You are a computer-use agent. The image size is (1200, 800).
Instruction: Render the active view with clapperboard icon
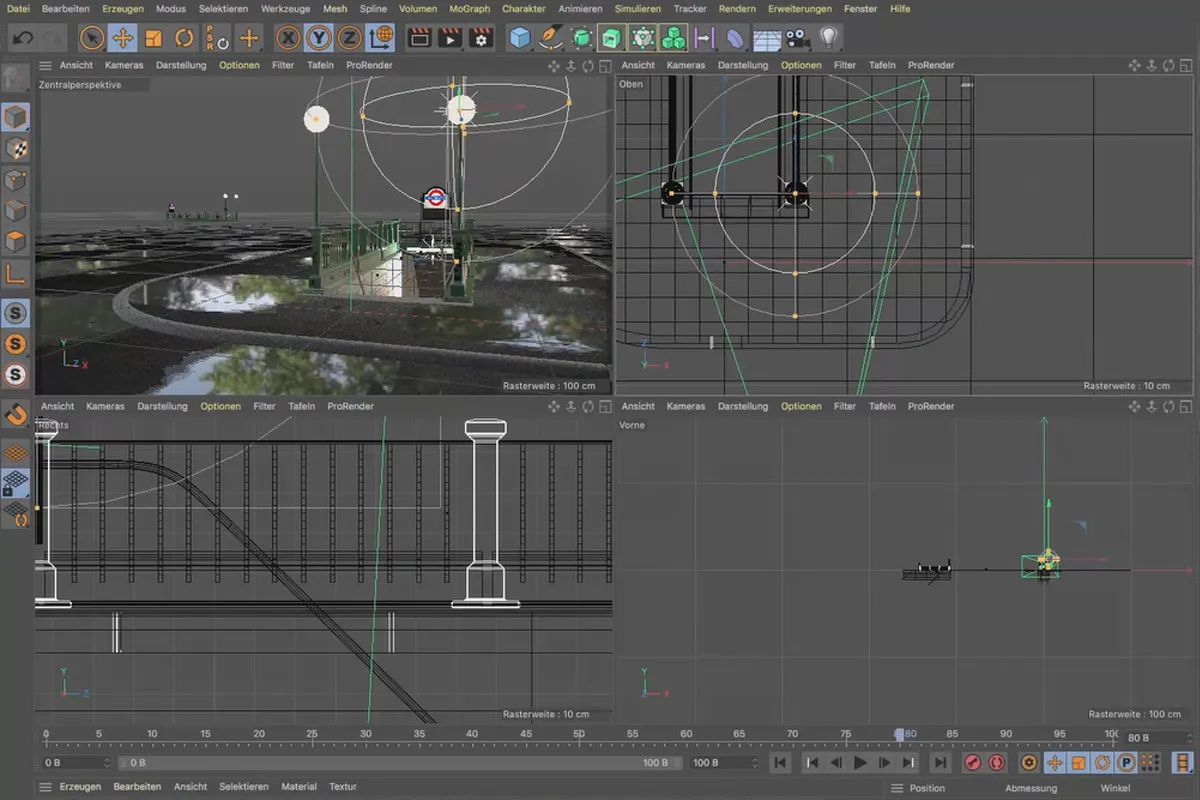pos(420,38)
